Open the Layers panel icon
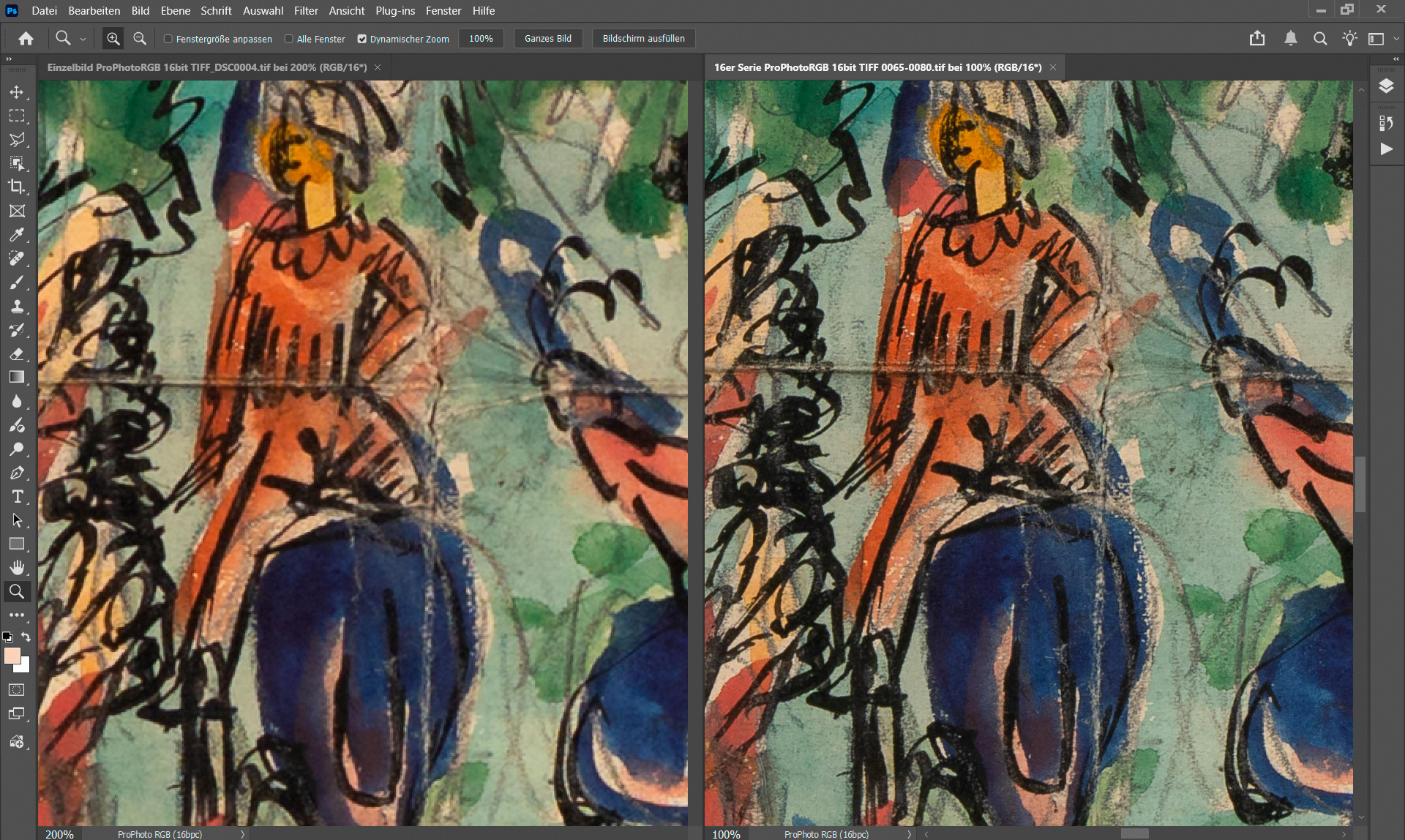Viewport: 1405px width, 840px height. (1386, 86)
